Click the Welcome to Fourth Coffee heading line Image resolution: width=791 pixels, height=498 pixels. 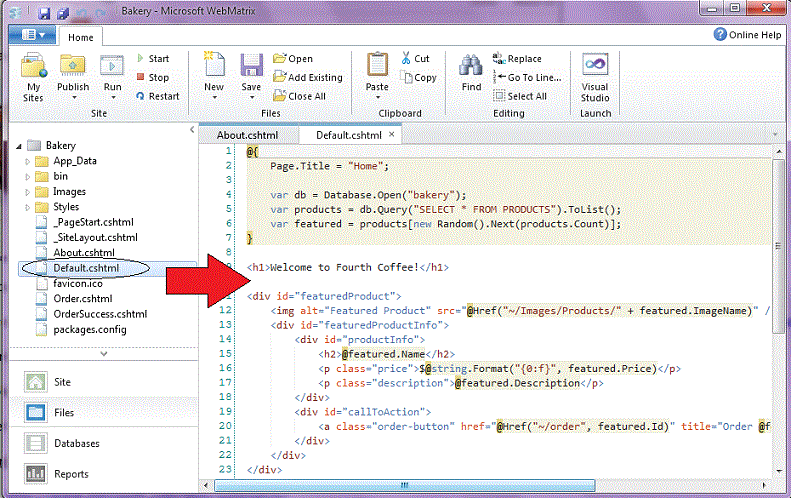(348, 267)
